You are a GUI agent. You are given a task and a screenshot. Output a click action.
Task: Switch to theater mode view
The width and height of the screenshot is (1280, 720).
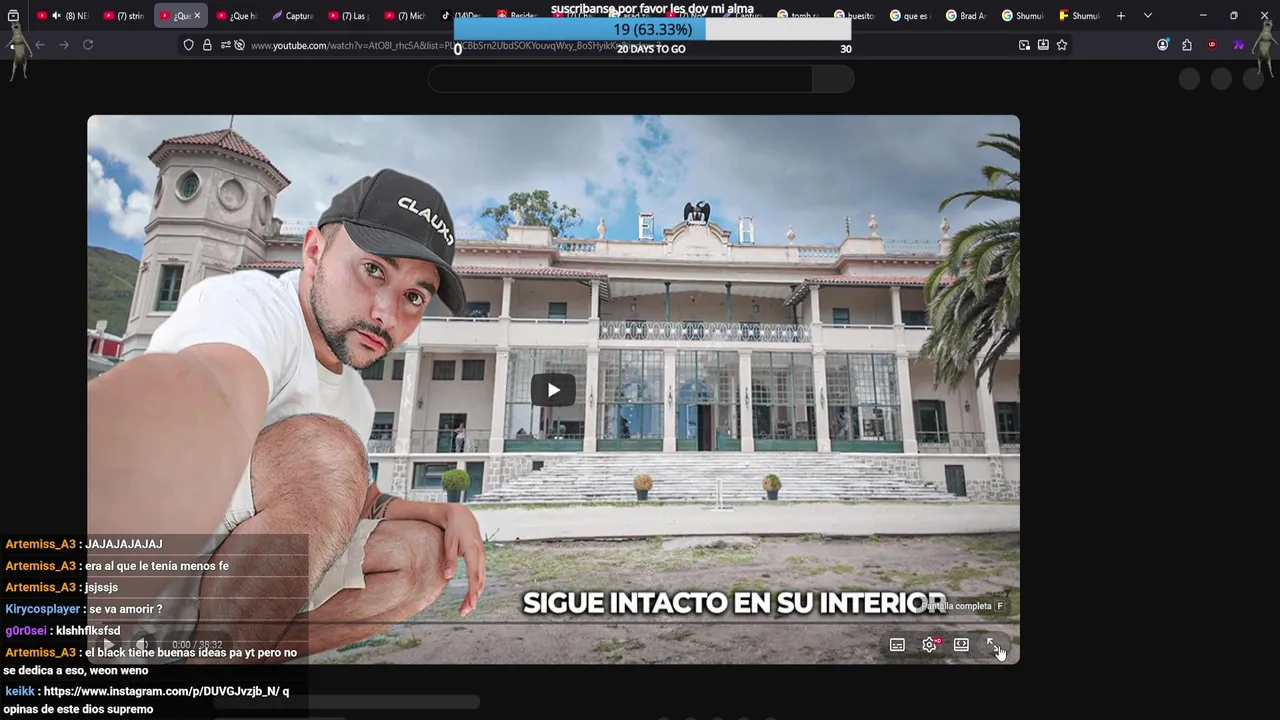pos(961,645)
